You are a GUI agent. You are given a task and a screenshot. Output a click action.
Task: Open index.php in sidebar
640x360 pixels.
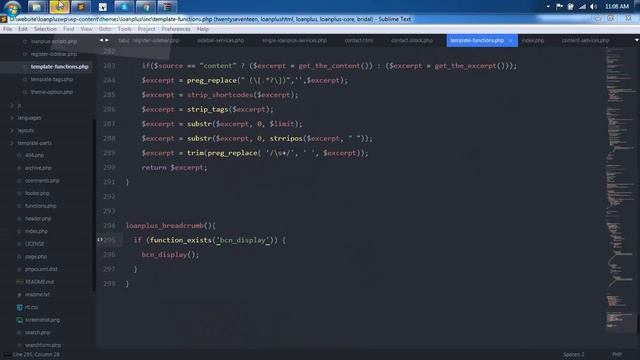36,231
